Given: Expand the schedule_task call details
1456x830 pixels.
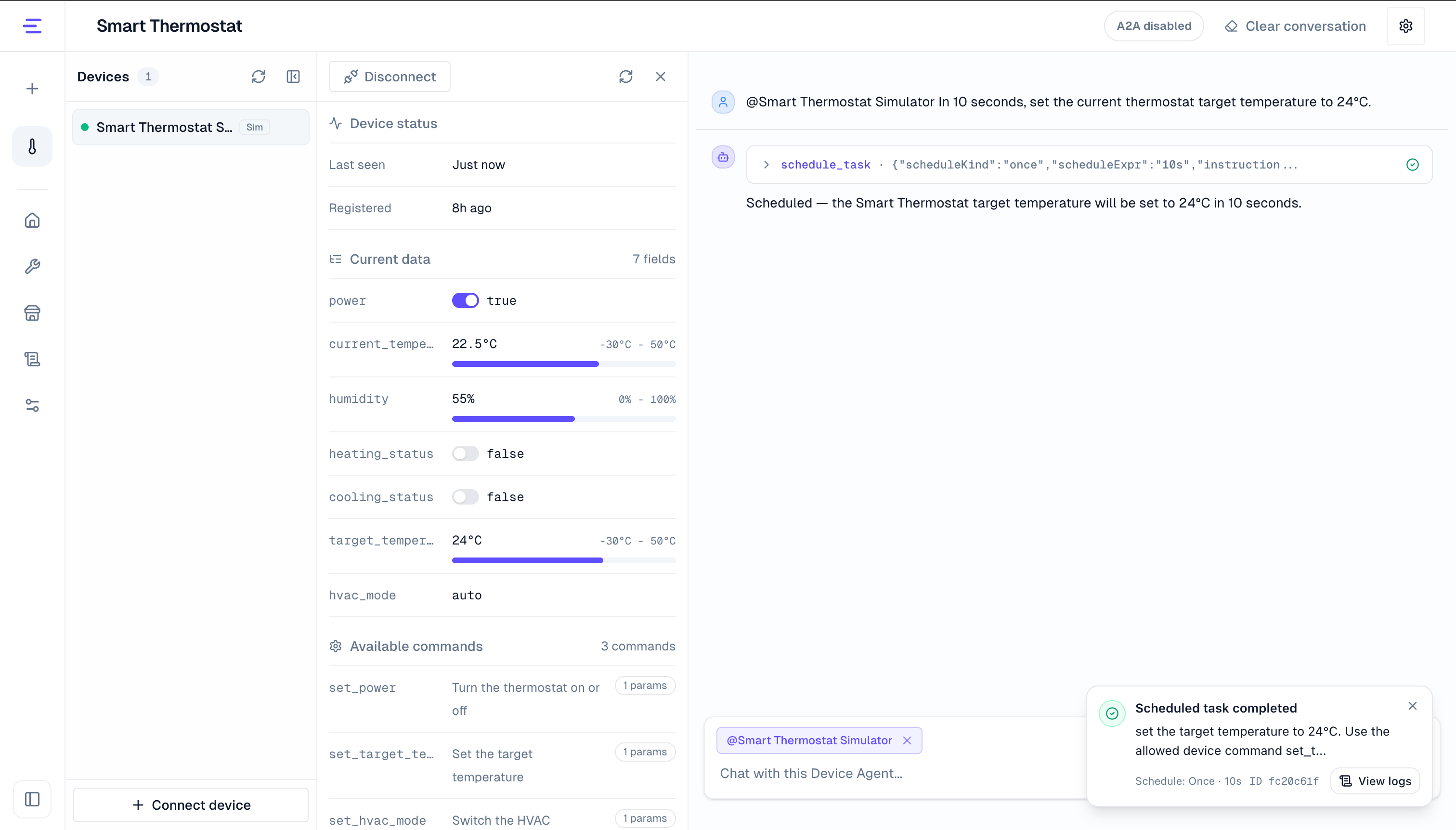Looking at the screenshot, I should (x=767, y=165).
